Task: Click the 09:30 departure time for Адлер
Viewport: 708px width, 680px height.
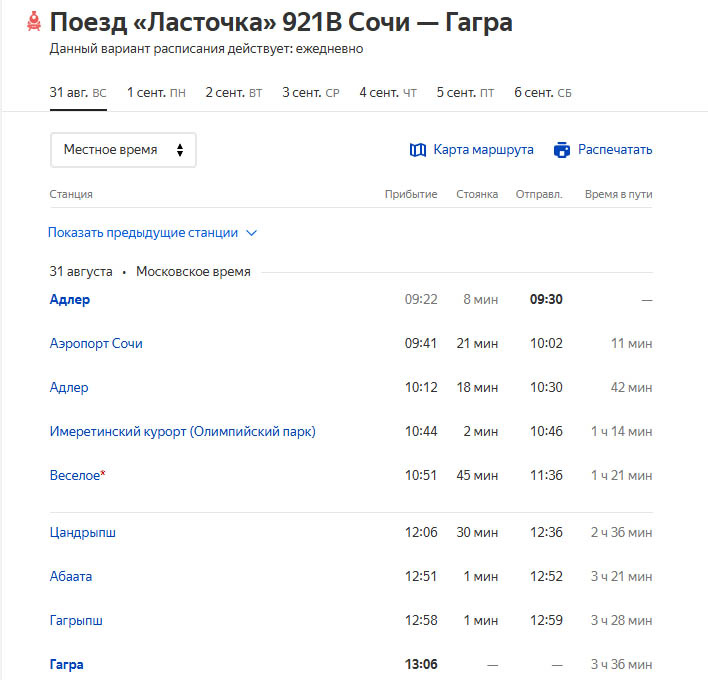Action: click(546, 299)
